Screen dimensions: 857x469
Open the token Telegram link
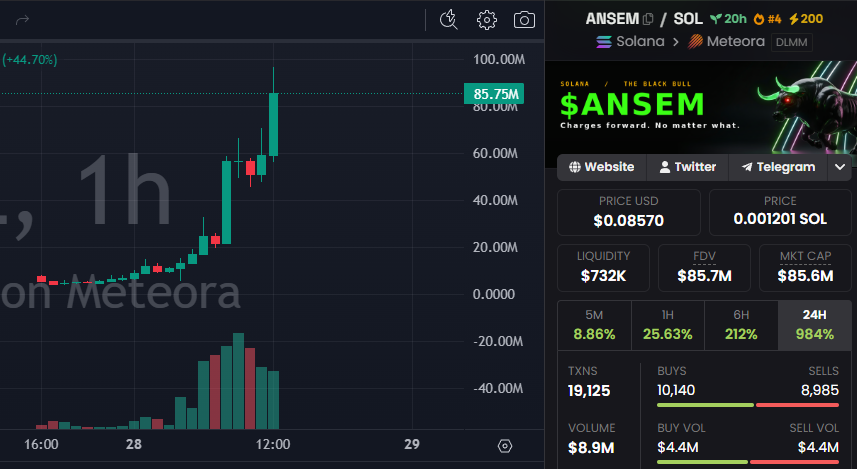779,167
